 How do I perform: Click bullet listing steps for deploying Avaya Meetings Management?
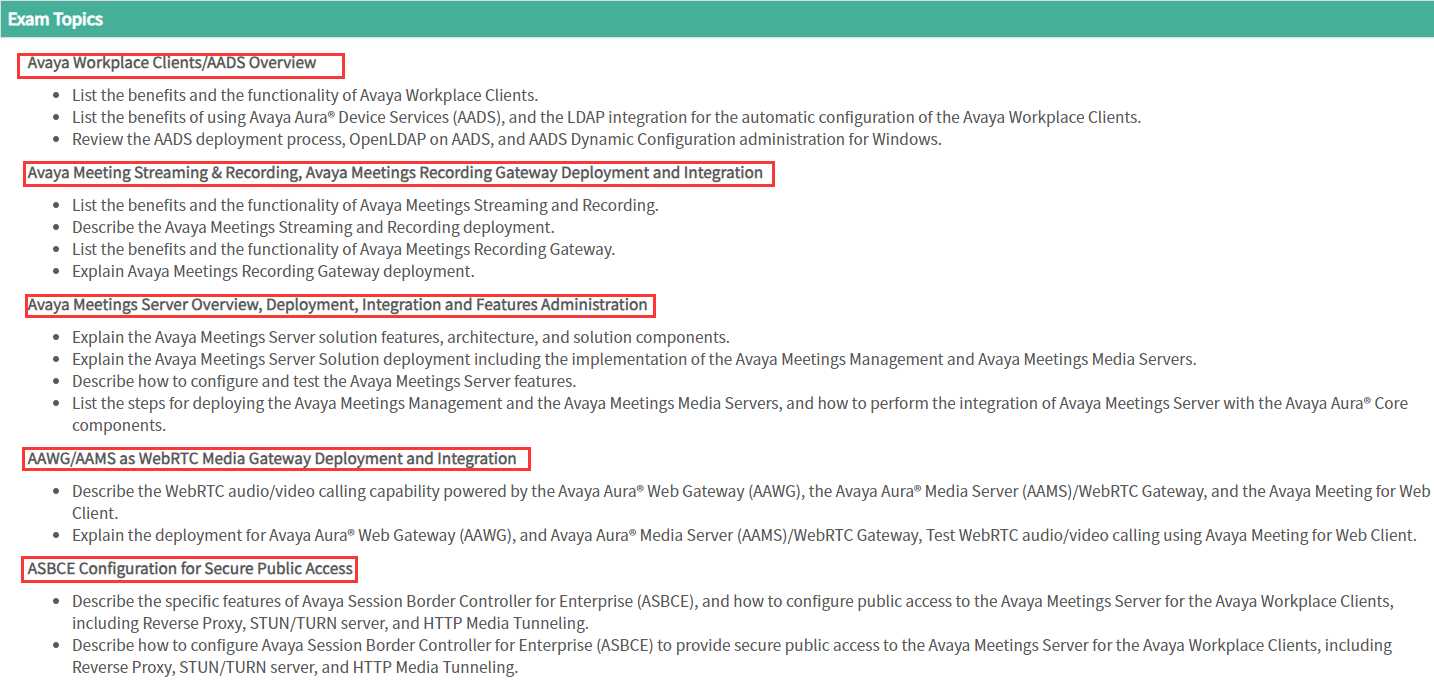(x=740, y=414)
